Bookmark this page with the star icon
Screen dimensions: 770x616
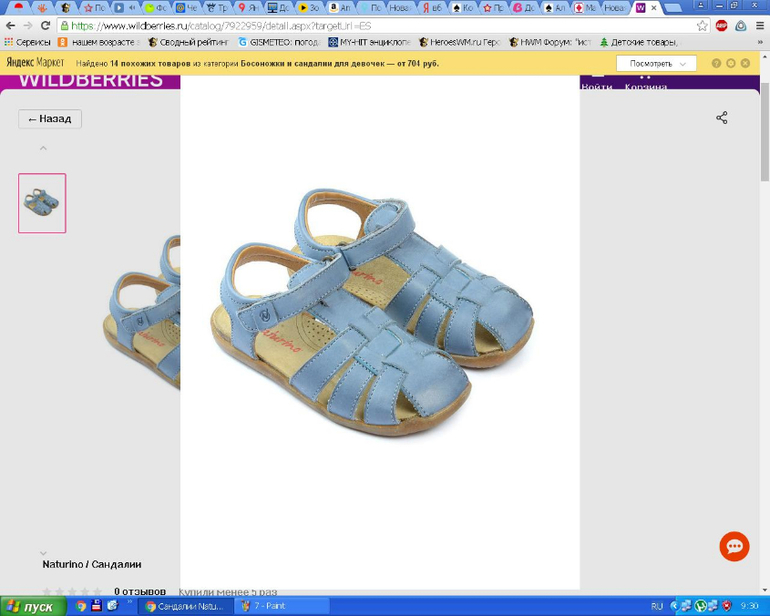pyautogui.click(x=702, y=26)
